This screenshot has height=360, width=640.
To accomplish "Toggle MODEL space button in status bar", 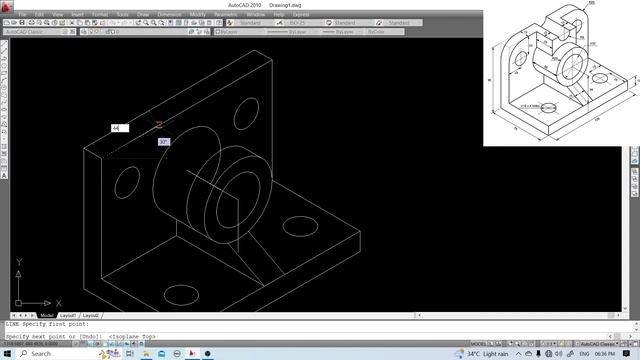I will 478,344.
